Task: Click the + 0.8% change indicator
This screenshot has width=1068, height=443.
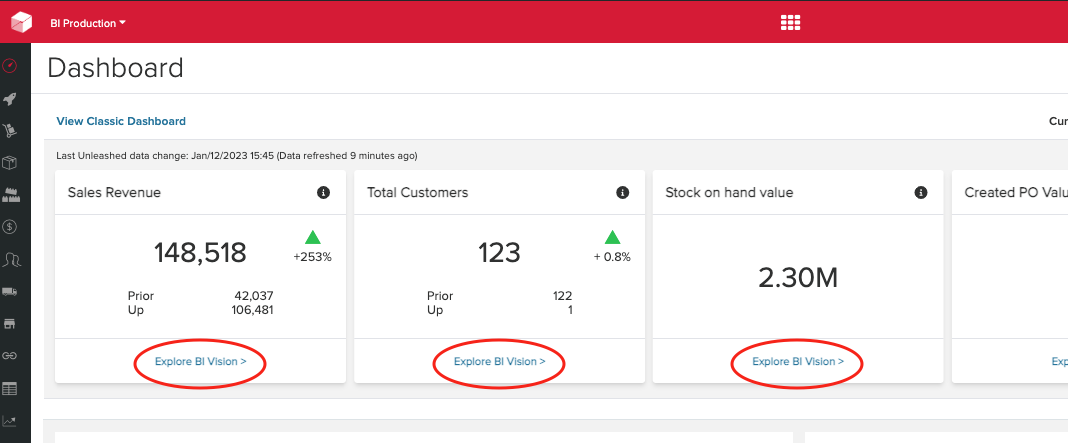Action: (x=612, y=258)
